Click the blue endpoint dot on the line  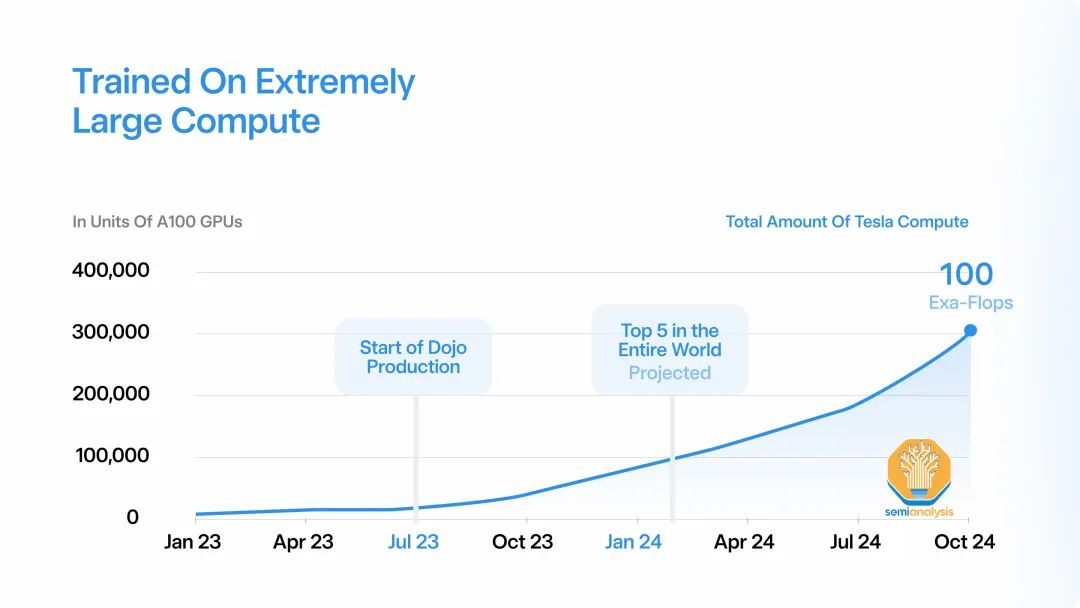pyautogui.click(x=970, y=331)
